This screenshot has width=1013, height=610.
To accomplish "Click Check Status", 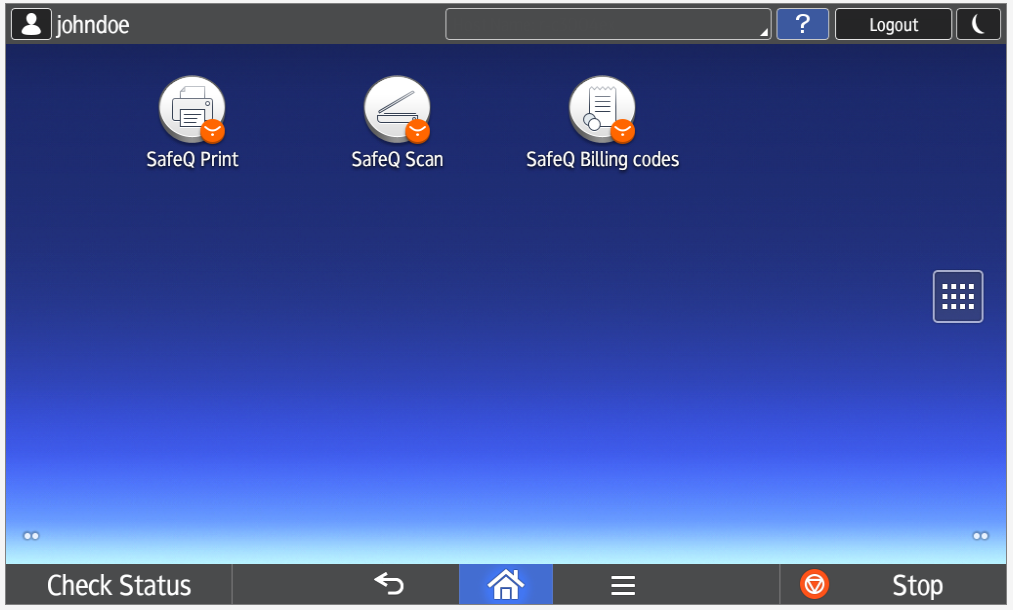I will pos(117,584).
